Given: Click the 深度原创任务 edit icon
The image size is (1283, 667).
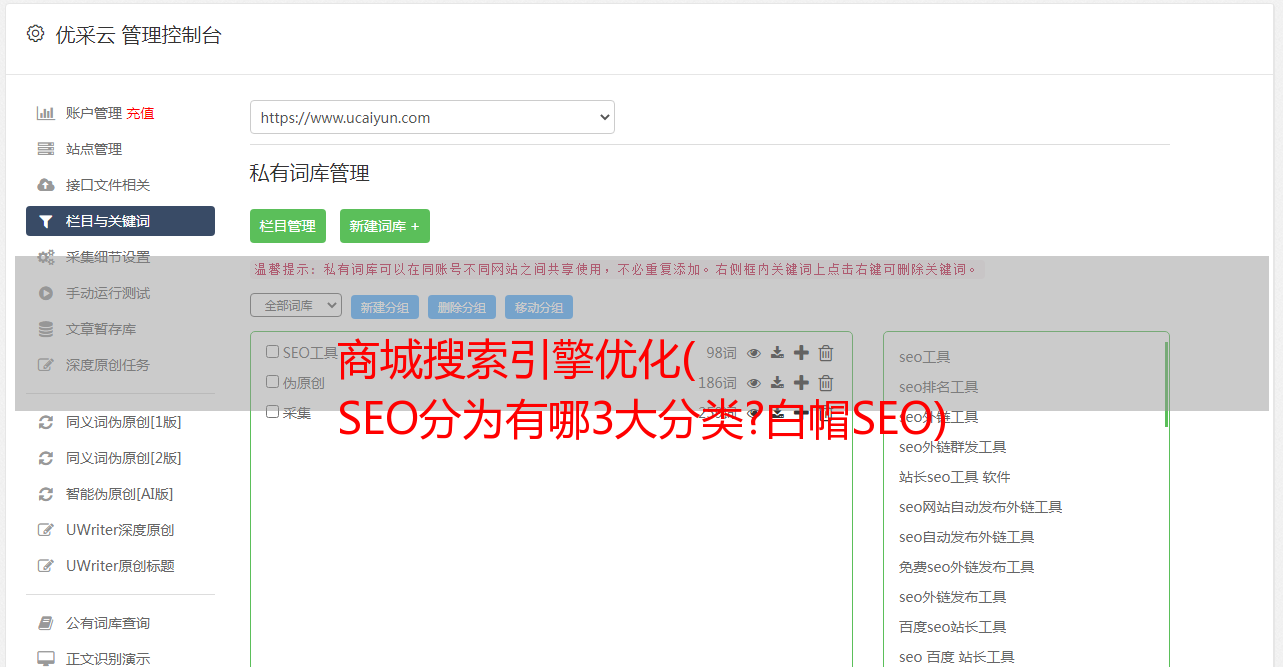Looking at the screenshot, I should (x=46, y=365).
